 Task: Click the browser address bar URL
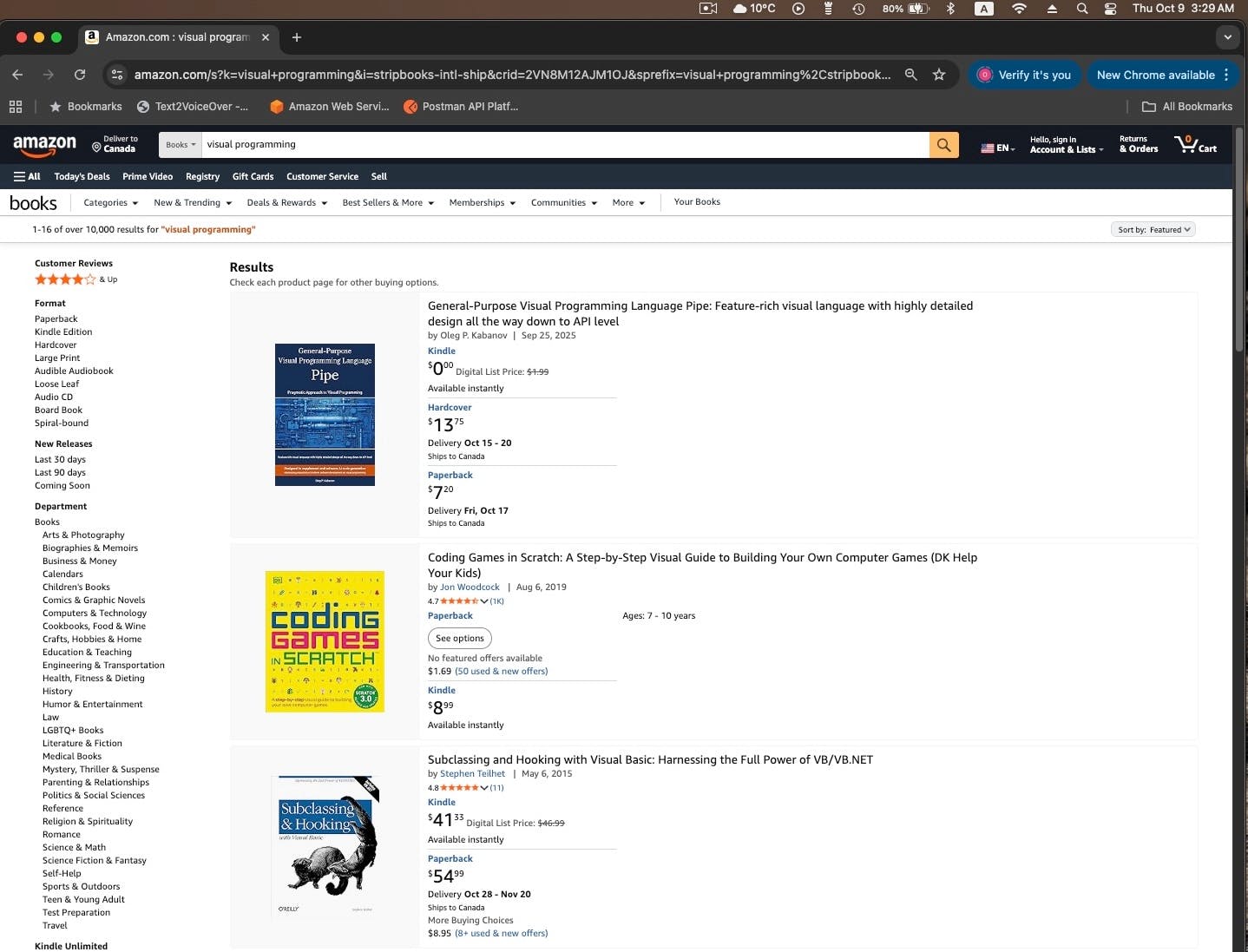point(512,75)
